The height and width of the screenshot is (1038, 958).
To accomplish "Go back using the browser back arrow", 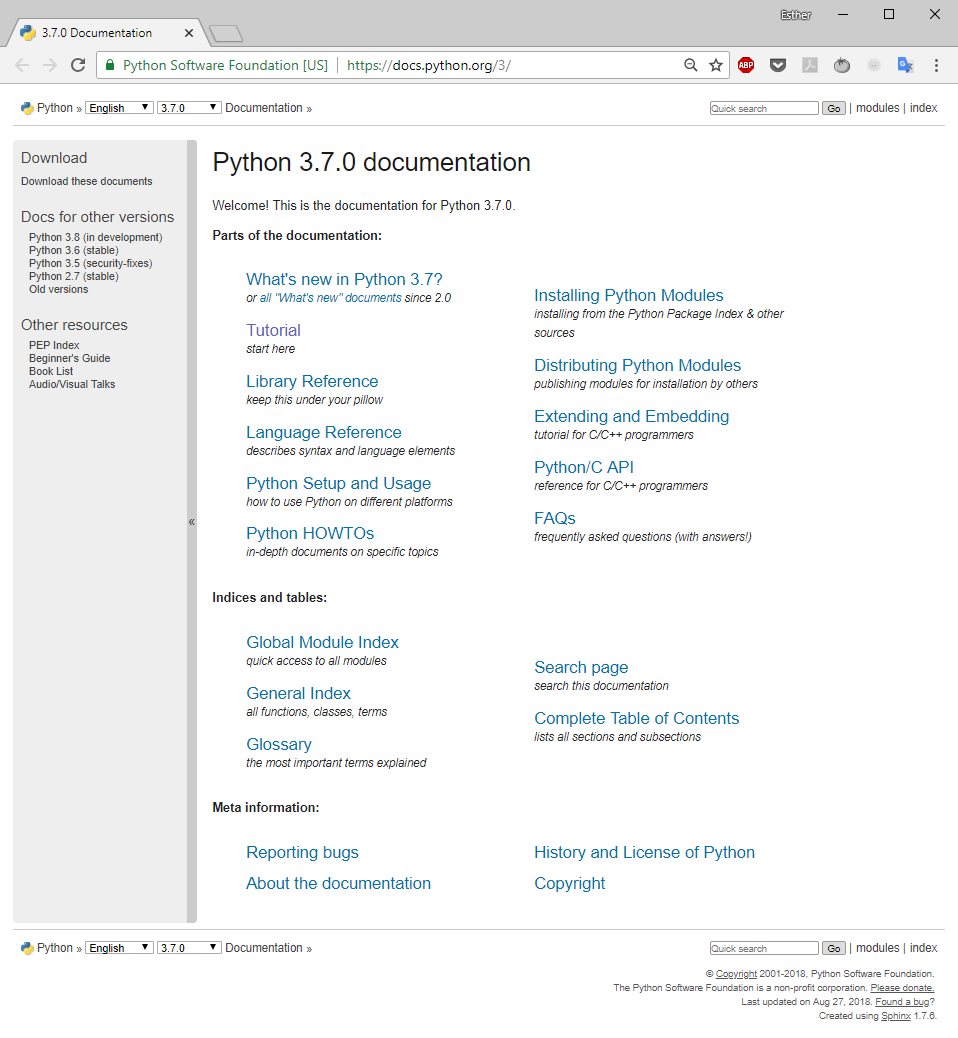I will coord(22,65).
